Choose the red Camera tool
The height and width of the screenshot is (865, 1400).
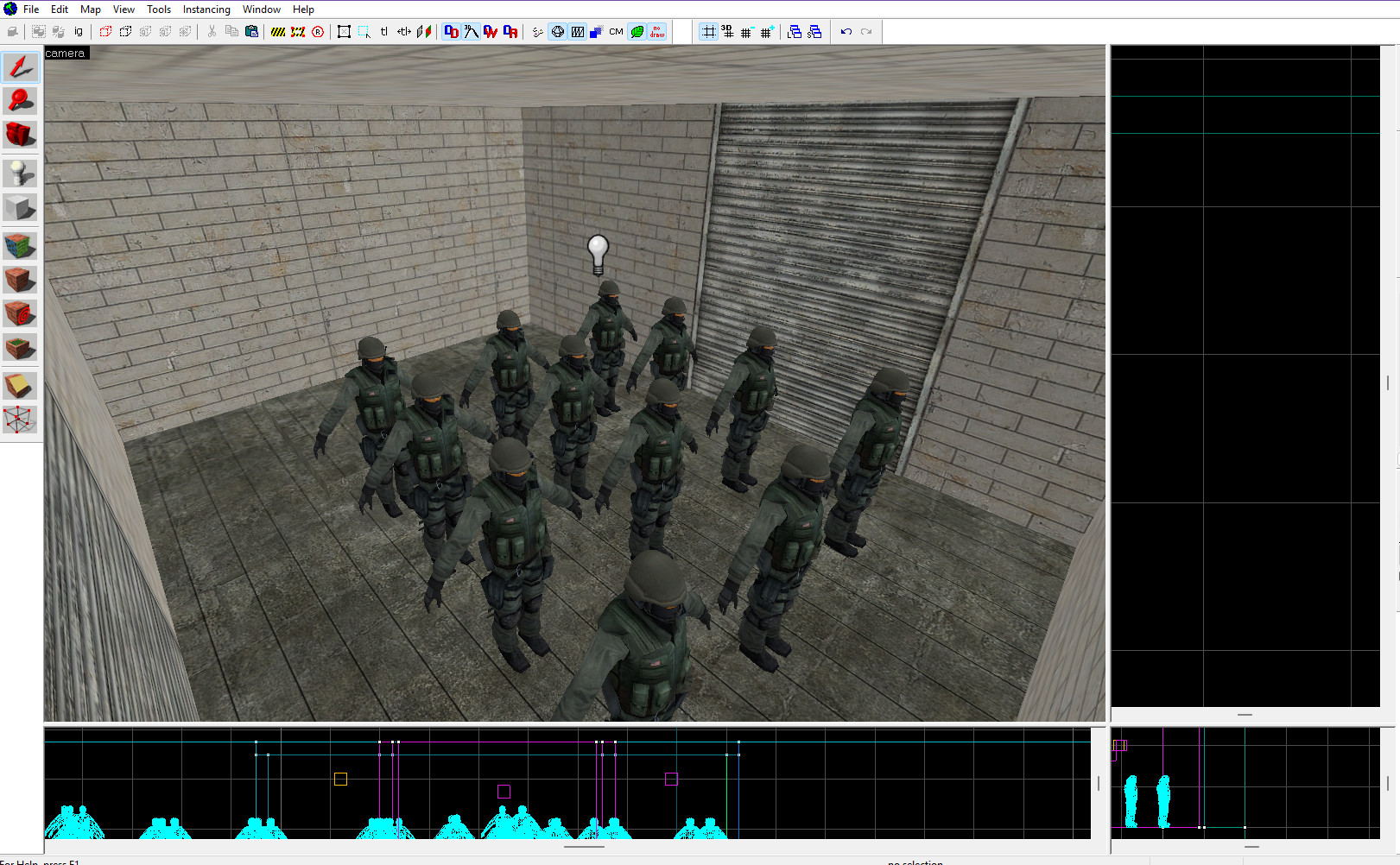point(20,136)
